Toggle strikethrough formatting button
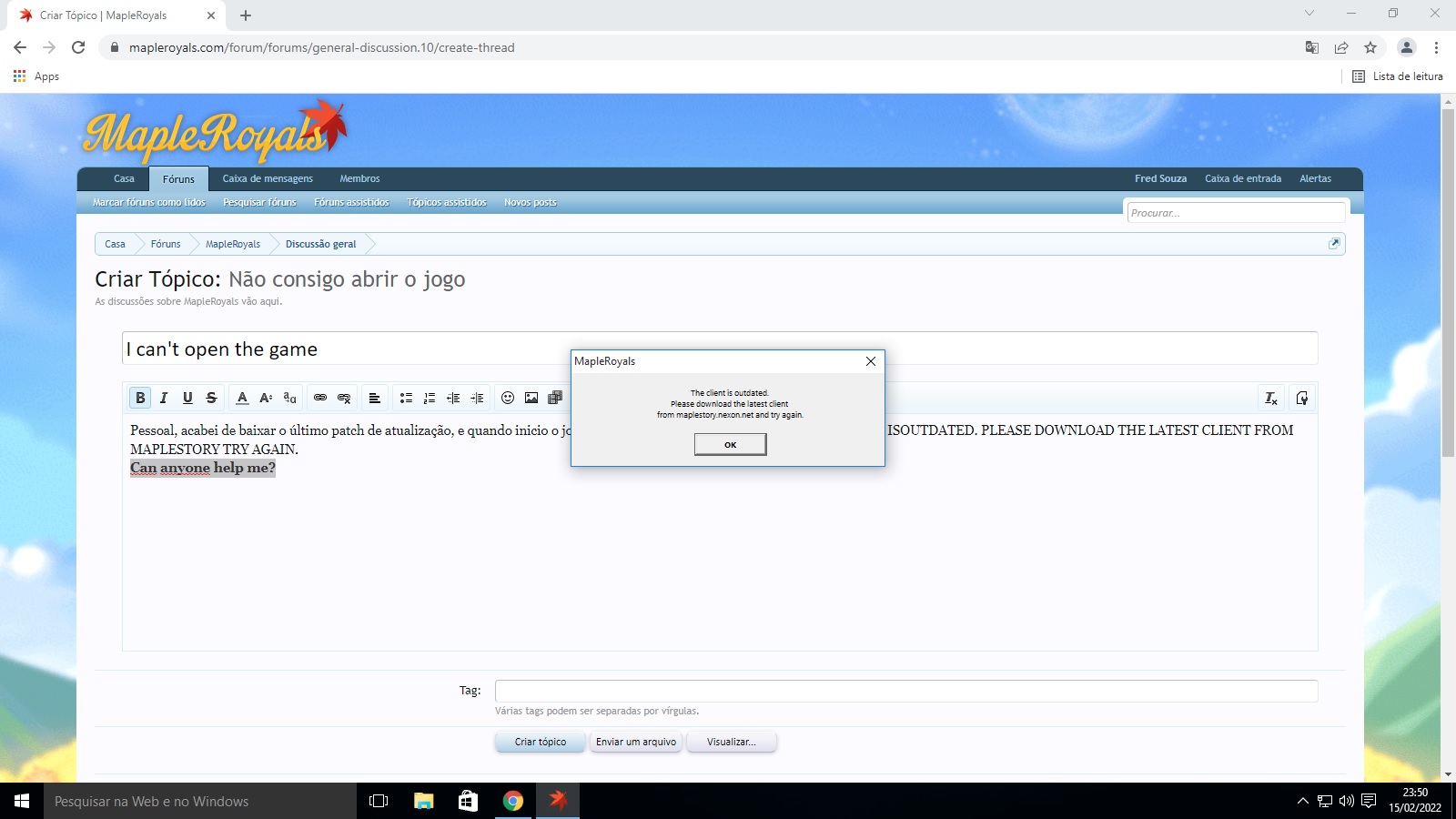The height and width of the screenshot is (819, 1456). tap(211, 398)
